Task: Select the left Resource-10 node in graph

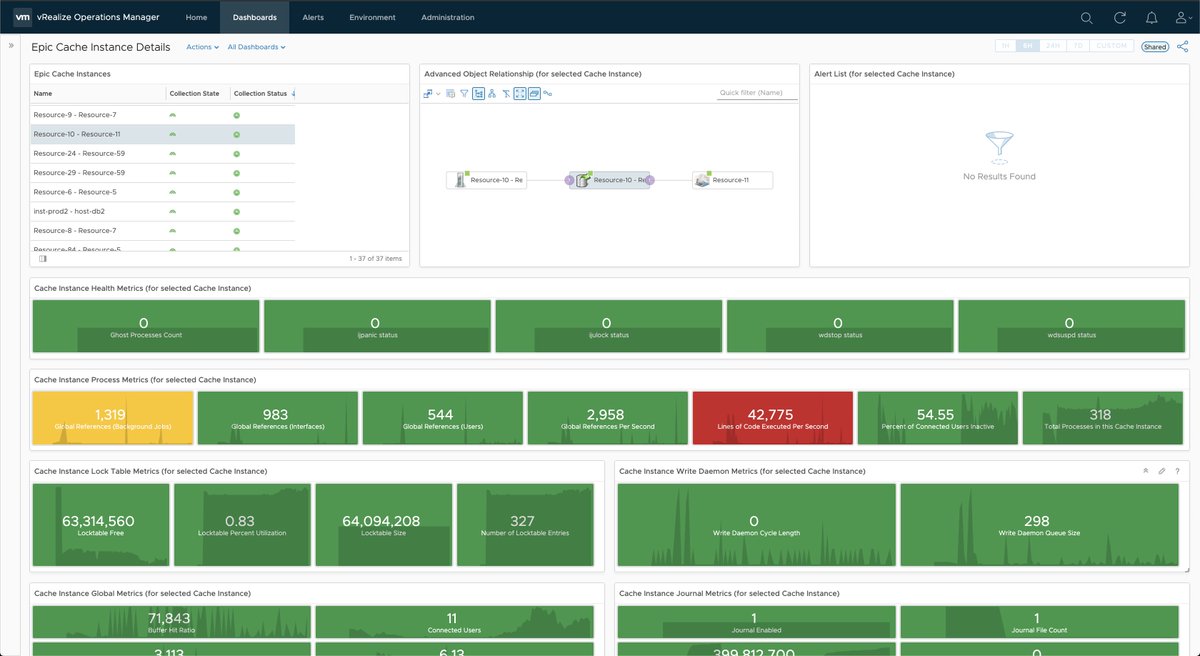Action: click(x=487, y=180)
